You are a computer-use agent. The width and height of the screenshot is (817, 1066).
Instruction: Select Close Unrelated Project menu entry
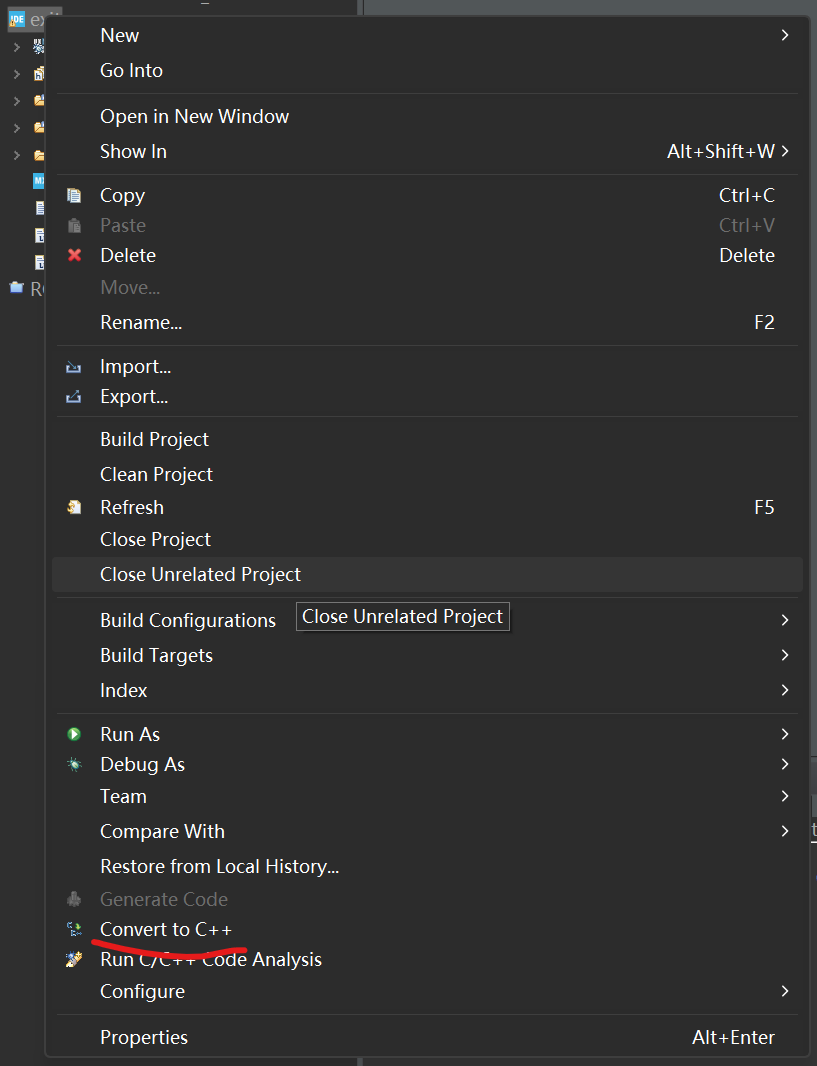(200, 574)
